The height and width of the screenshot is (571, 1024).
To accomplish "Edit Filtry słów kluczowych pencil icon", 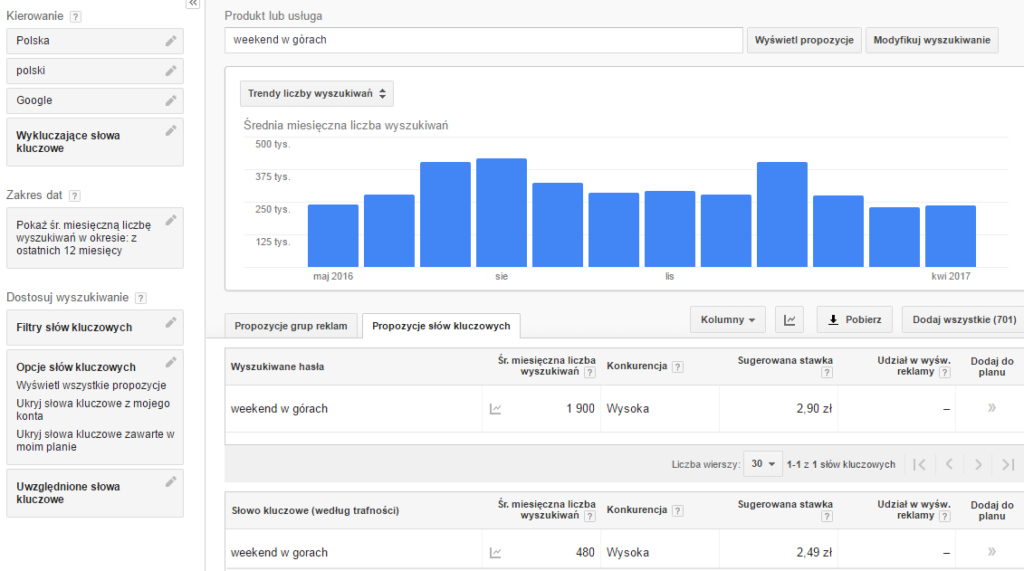I will coord(171,322).
